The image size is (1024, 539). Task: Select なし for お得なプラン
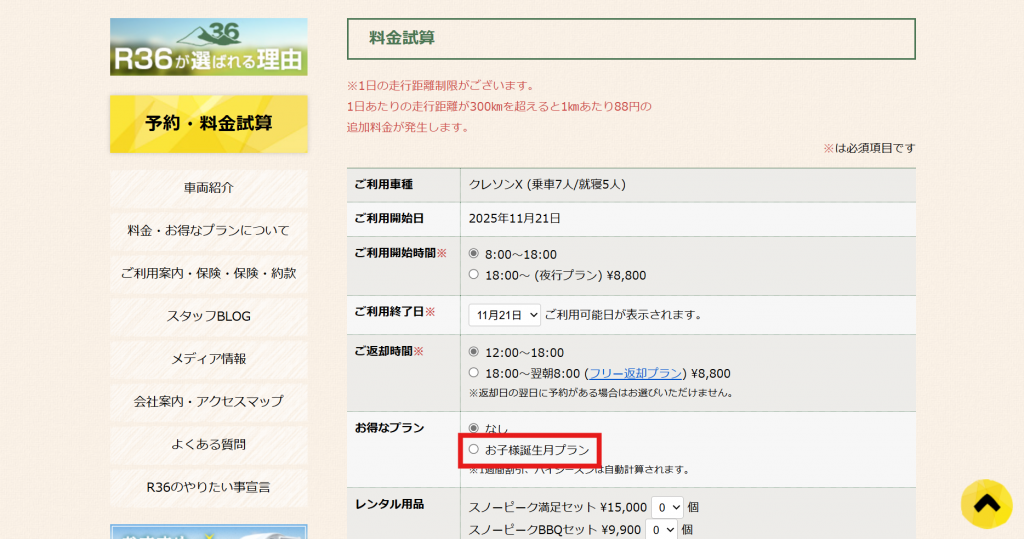[474, 428]
